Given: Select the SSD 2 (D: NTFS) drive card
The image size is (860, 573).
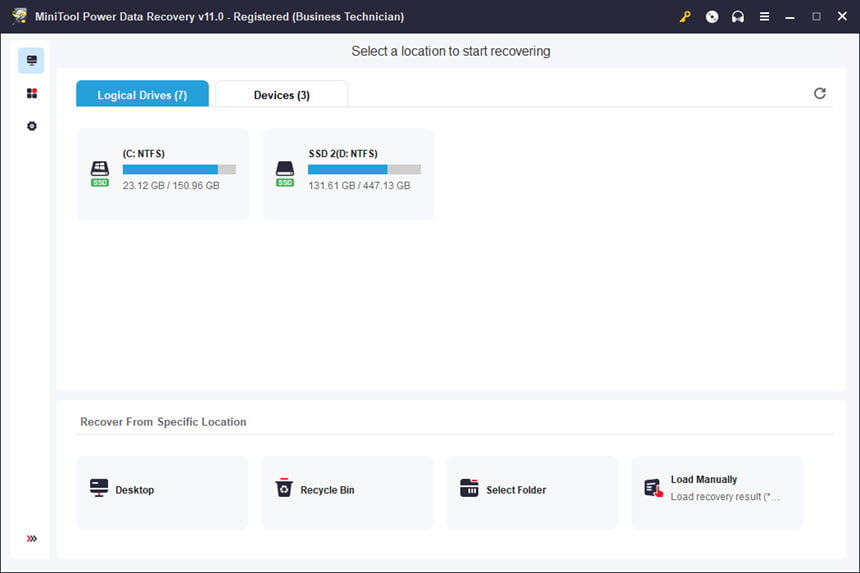Looking at the screenshot, I should (x=348, y=174).
